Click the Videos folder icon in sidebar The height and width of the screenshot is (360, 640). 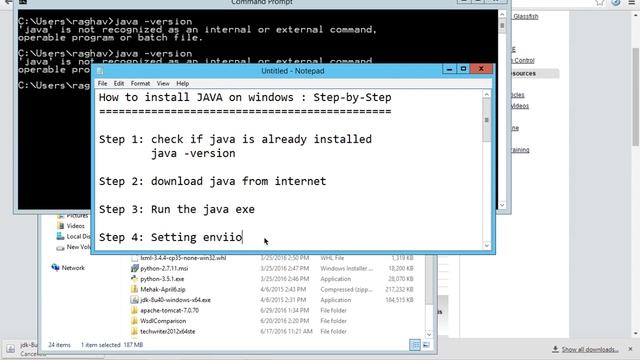61,226
